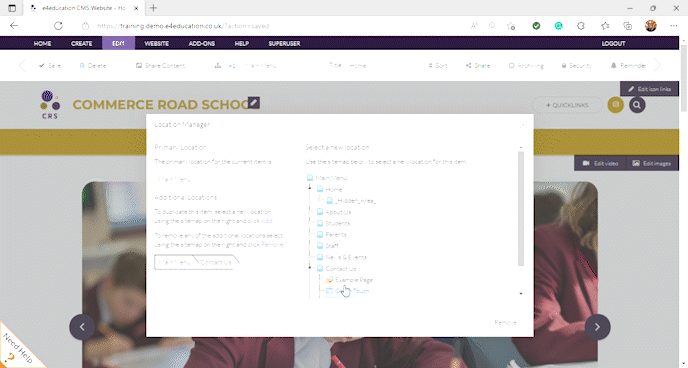Click the sitemap location icon in toolbar
Viewport: 688px width, 368px height.
pos(218,65)
